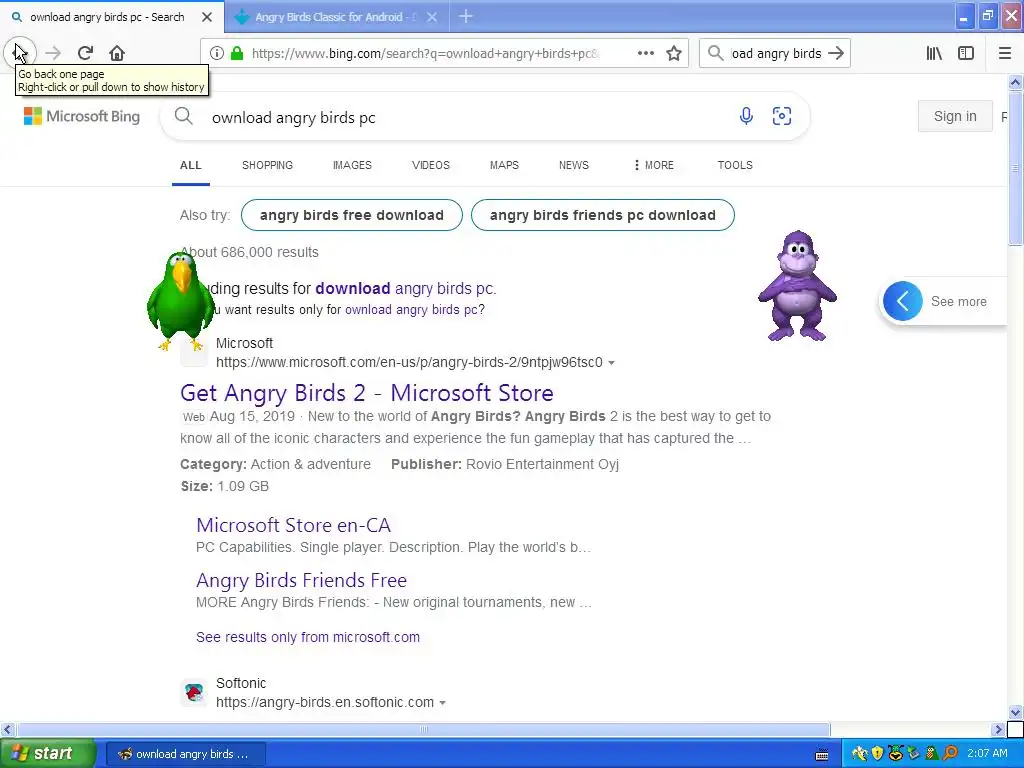The height and width of the screenshot is (768, 1024).
Task: Click the taskbar ownload angry birds window button
Action: pos(185,754)
